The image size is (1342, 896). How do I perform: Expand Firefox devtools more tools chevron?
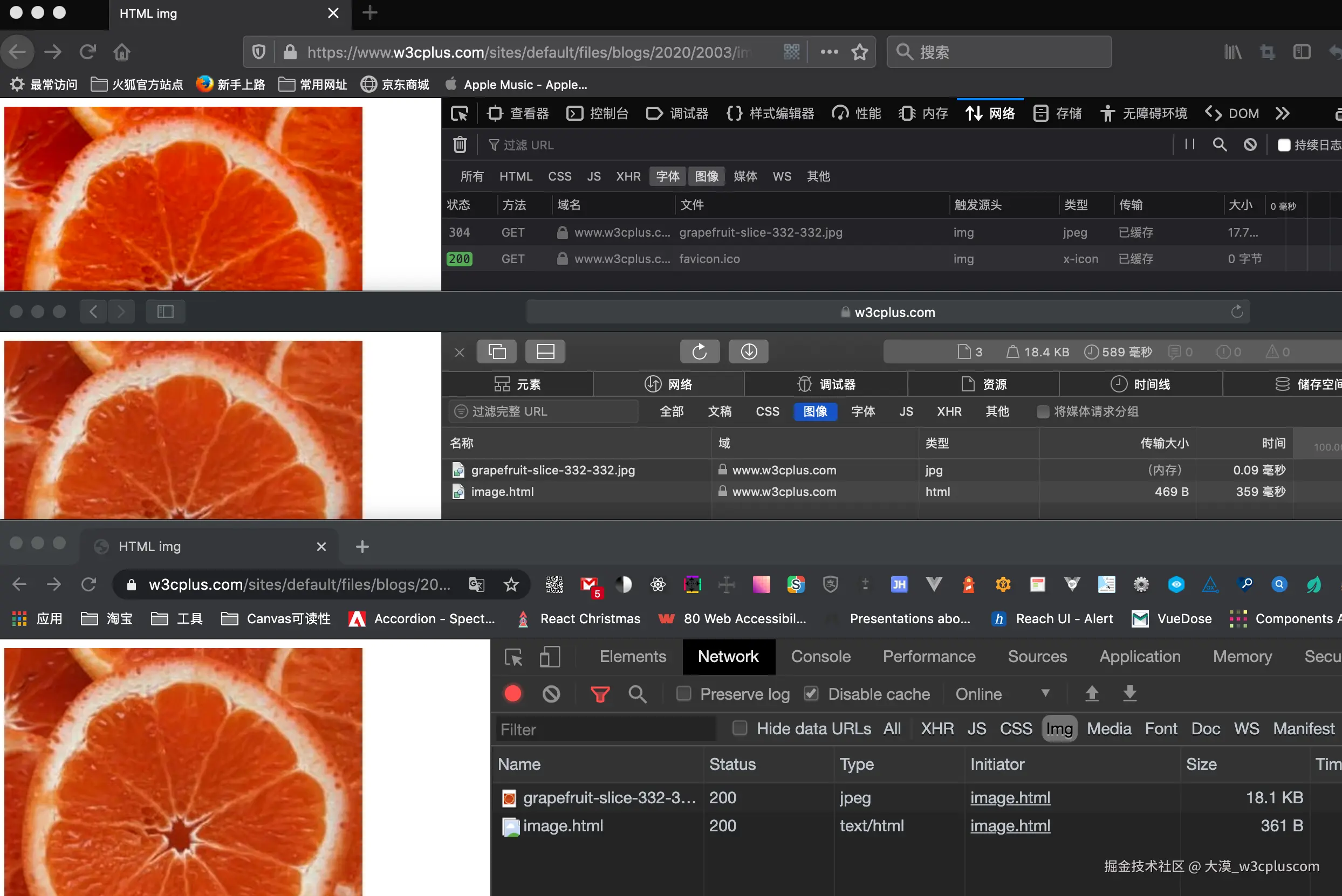[x=1282, y=113]
